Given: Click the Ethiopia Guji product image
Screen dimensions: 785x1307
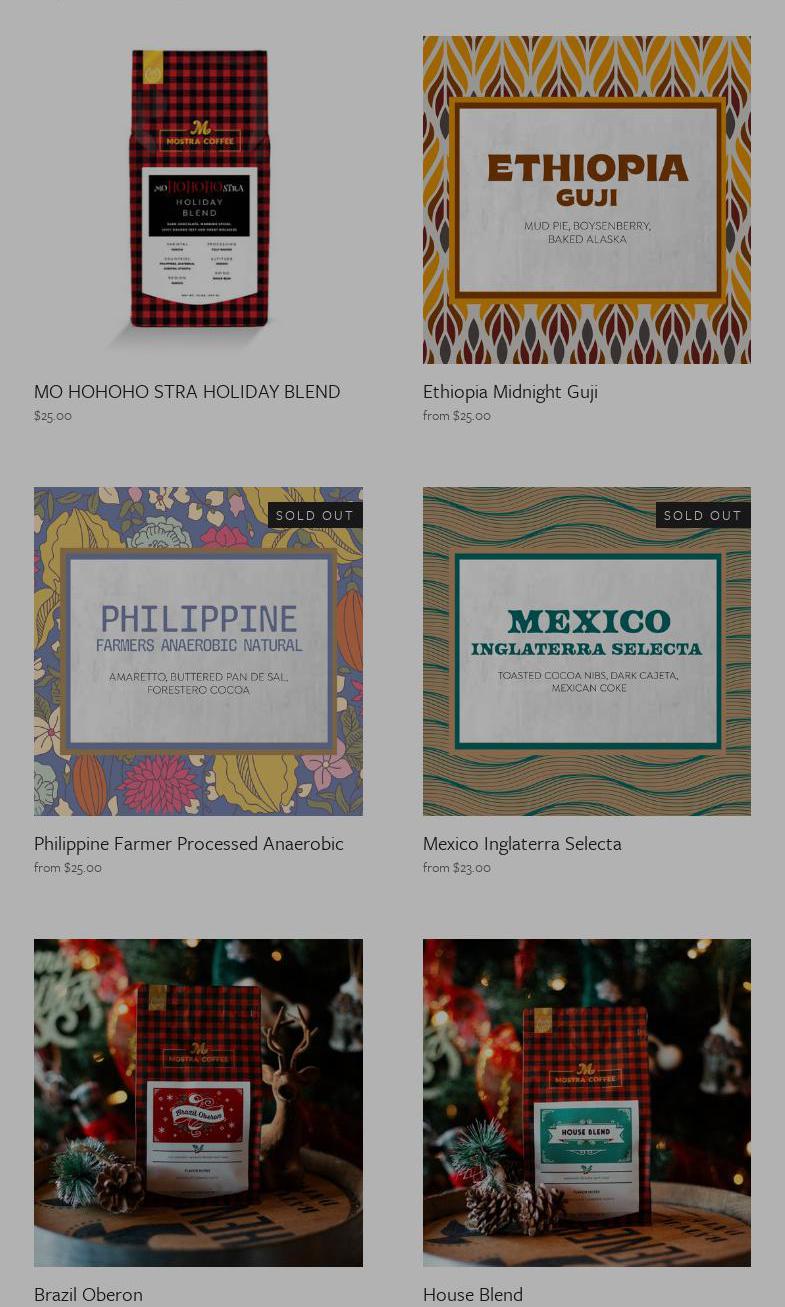Looking at the screenshot, I should 587,200.
